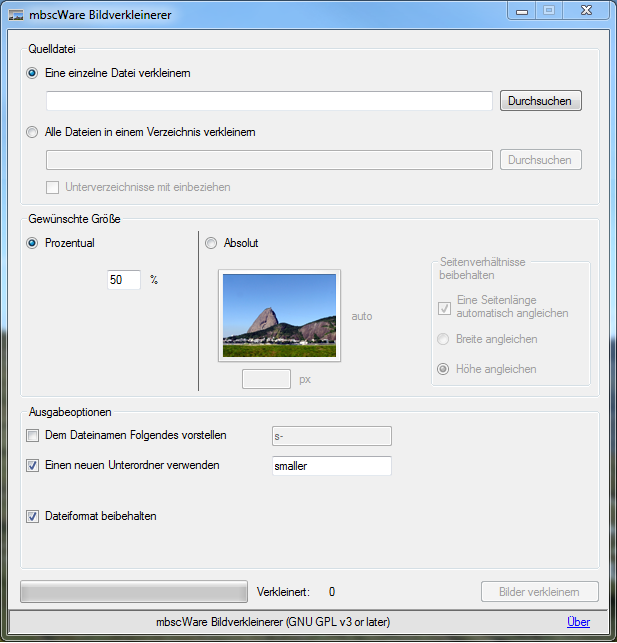
Task: Toggle 'Dateiformat beibehalten' checkbox
Action: (33, 516)
